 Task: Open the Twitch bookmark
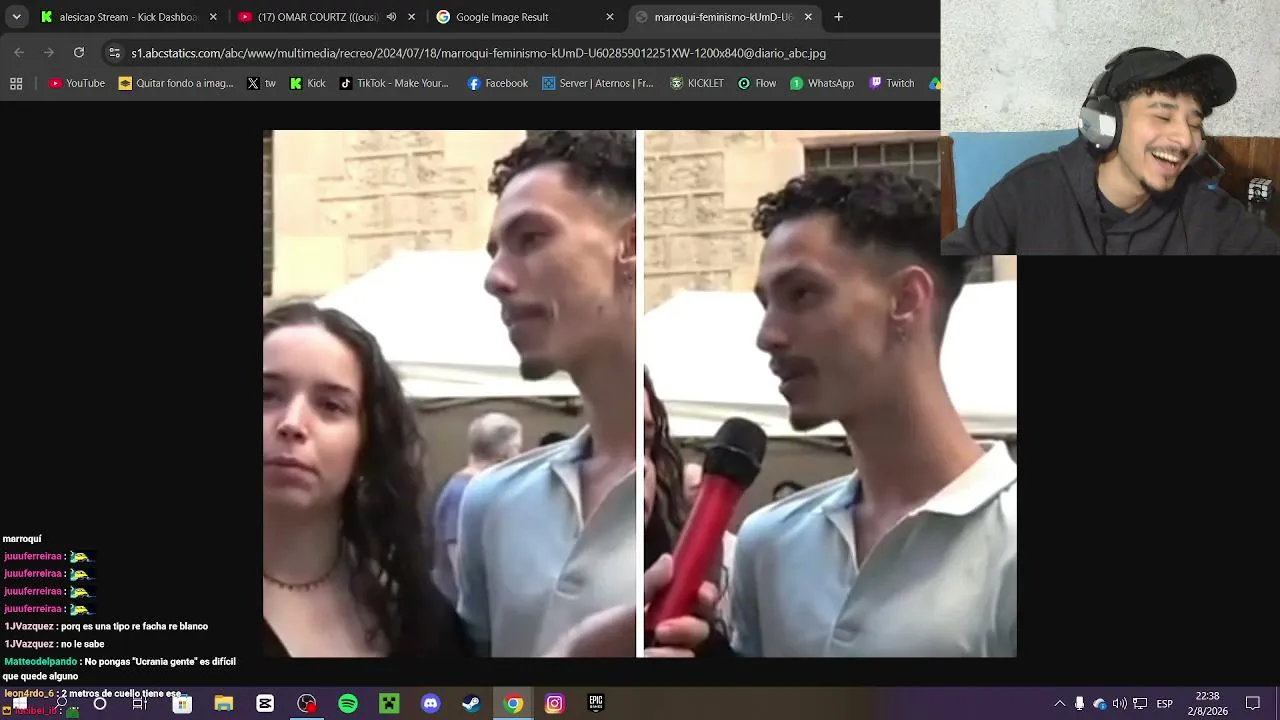click(892, 84)
